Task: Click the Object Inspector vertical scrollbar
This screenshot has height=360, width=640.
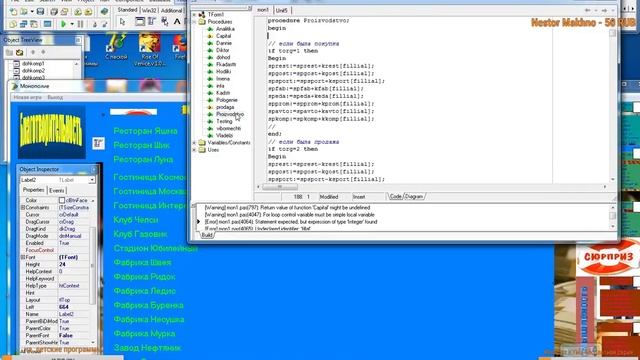Action: [93, 265]
